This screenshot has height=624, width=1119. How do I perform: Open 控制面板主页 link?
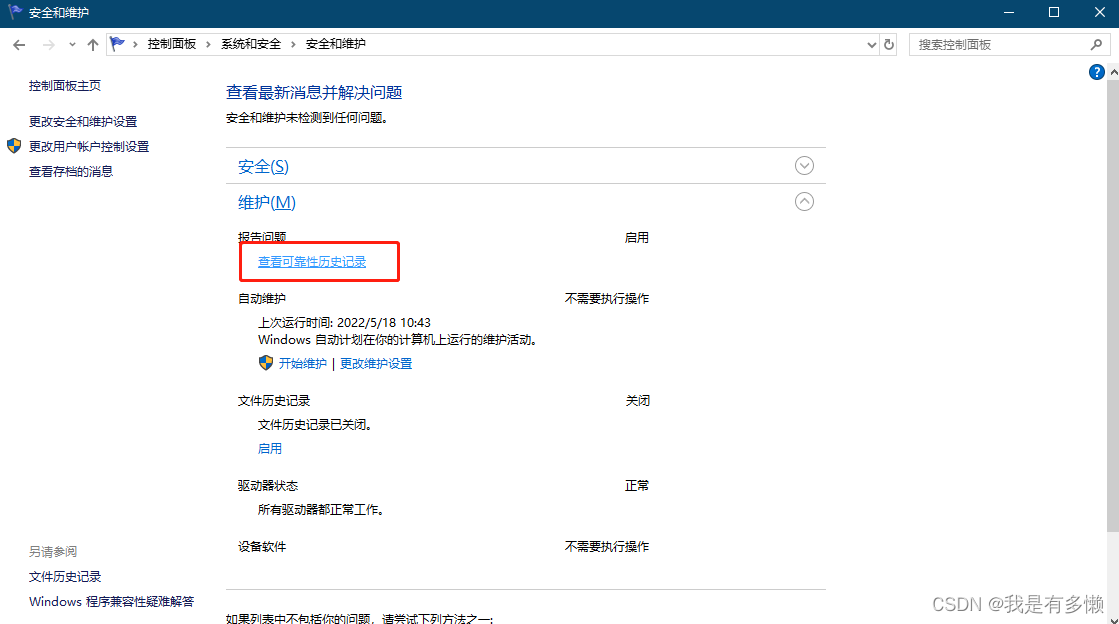[x=65, y=86]
